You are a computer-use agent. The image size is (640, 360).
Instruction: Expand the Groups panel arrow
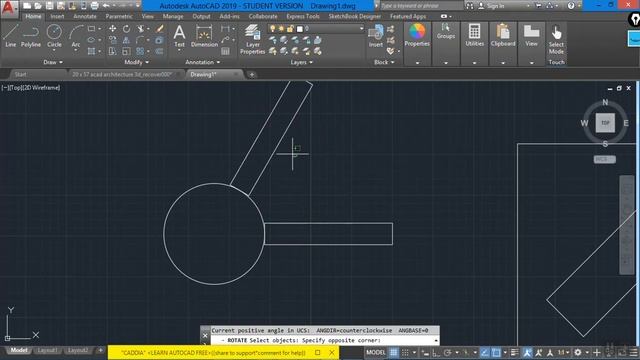[x=446, y=63]
